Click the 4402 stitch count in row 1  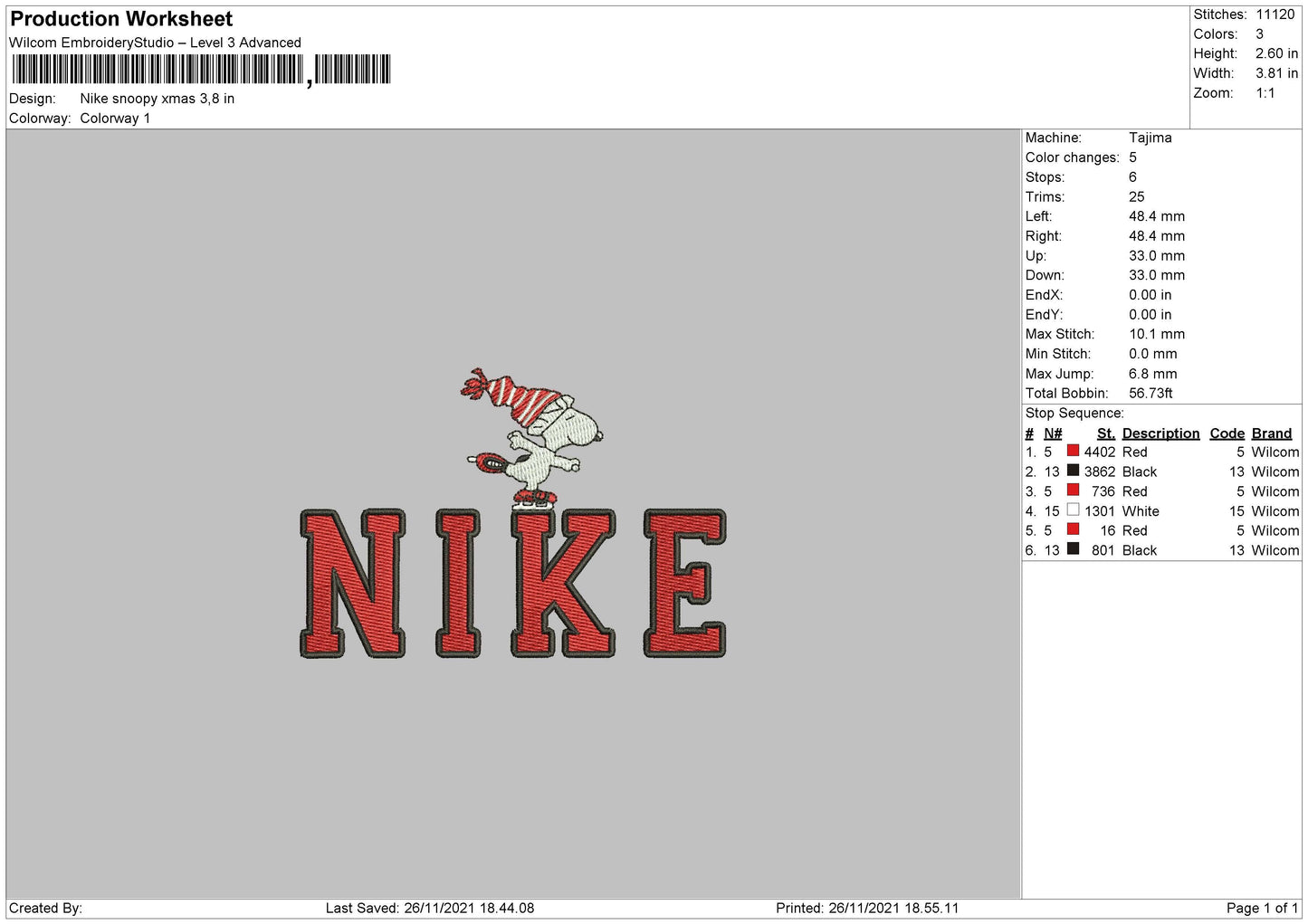1100,452
